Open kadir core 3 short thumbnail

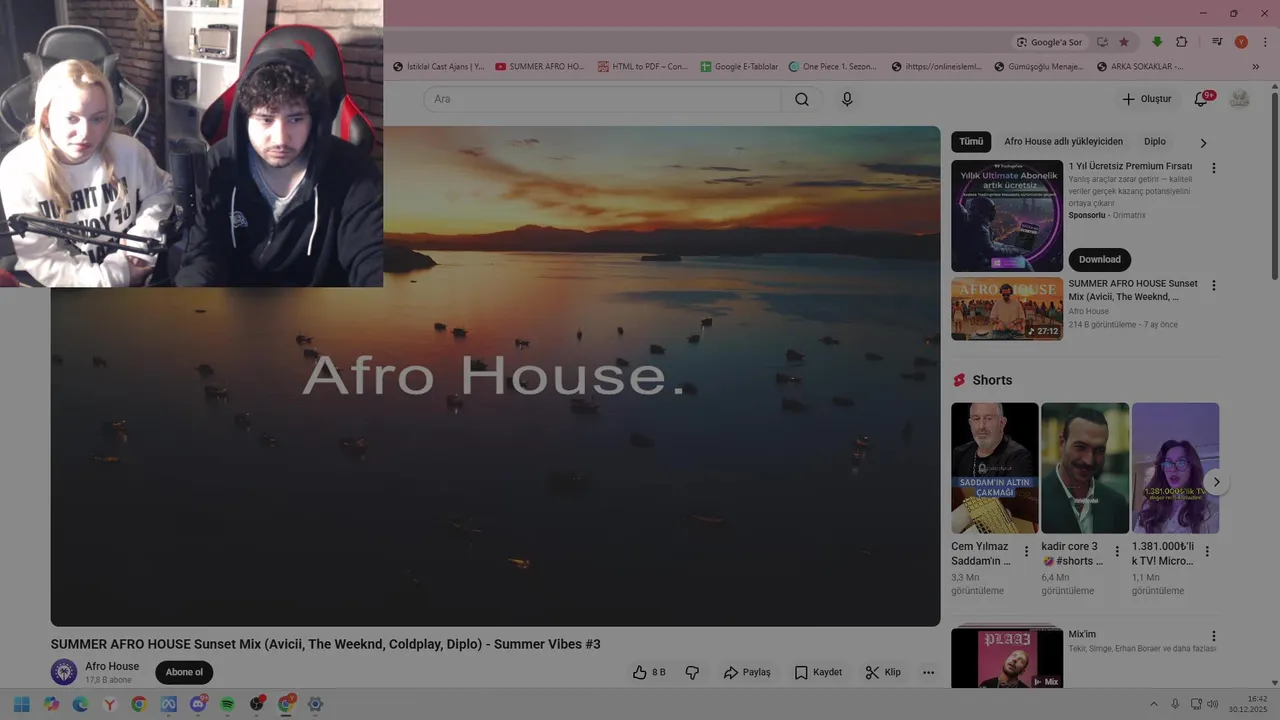click(x=1085, y=468)
